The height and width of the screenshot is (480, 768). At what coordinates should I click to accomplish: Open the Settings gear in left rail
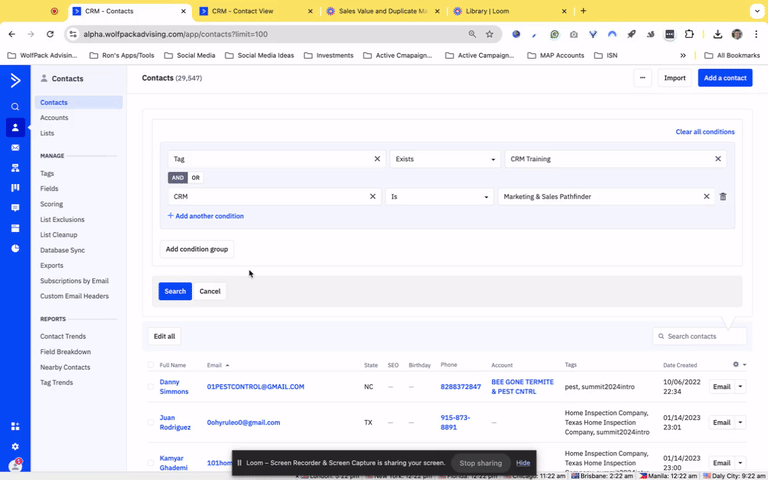coord(15,446)
